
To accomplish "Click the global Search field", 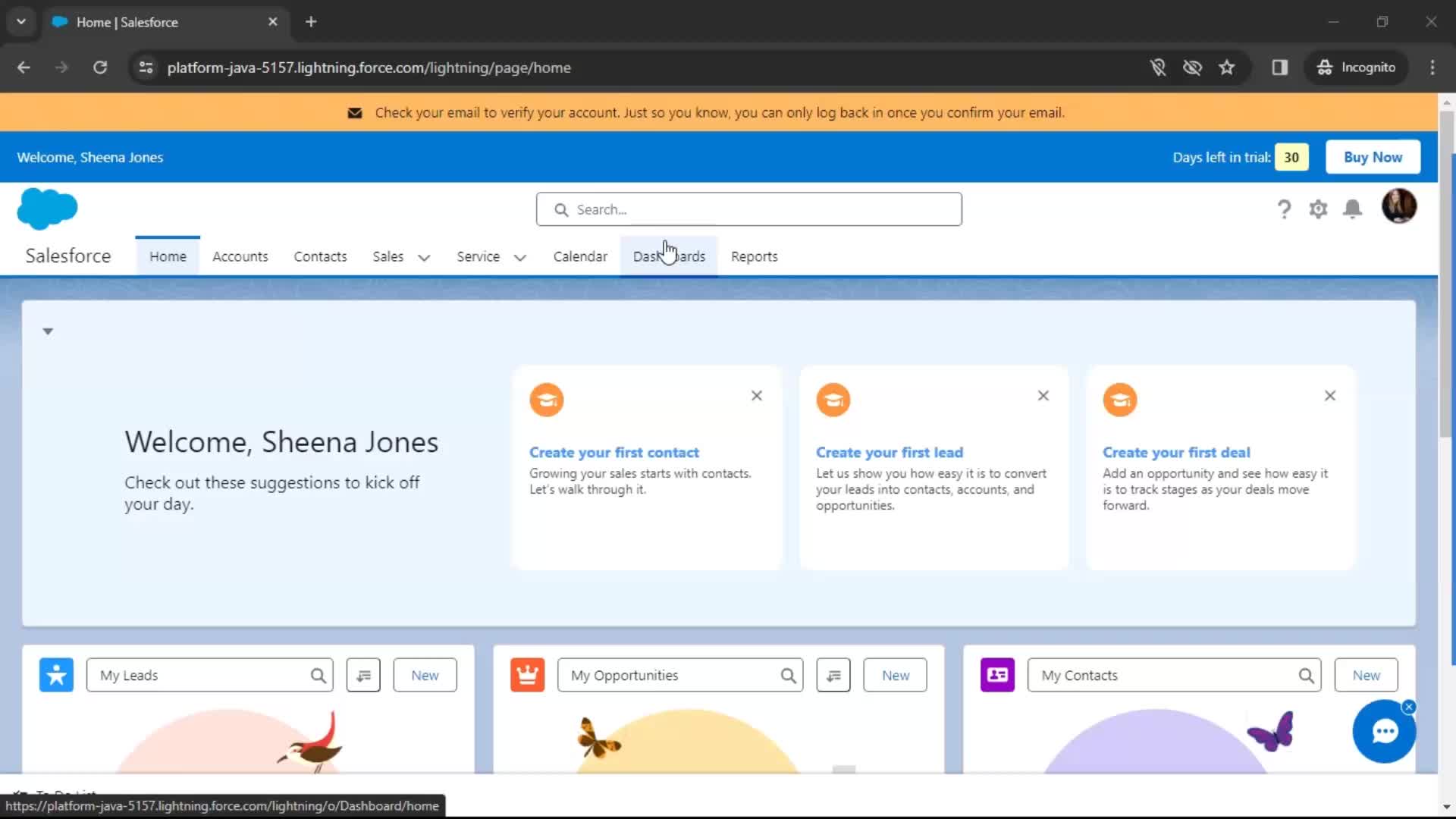I will [x=748, y=209].
